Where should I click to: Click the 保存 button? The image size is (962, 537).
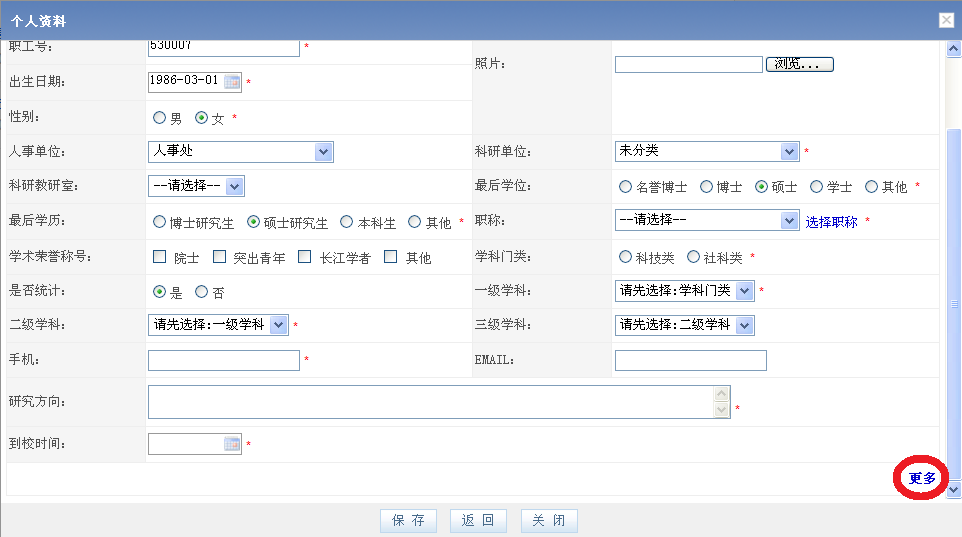(x=408, y=521)
